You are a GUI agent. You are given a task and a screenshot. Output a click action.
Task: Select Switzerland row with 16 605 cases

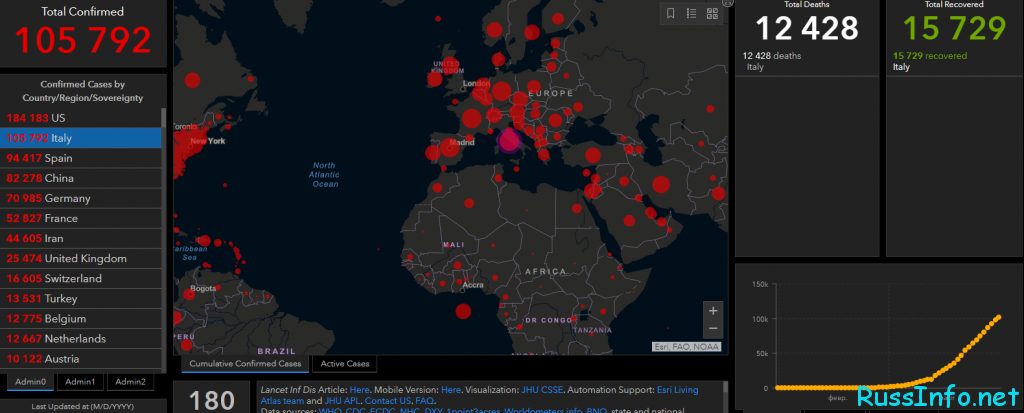[81, 278]
